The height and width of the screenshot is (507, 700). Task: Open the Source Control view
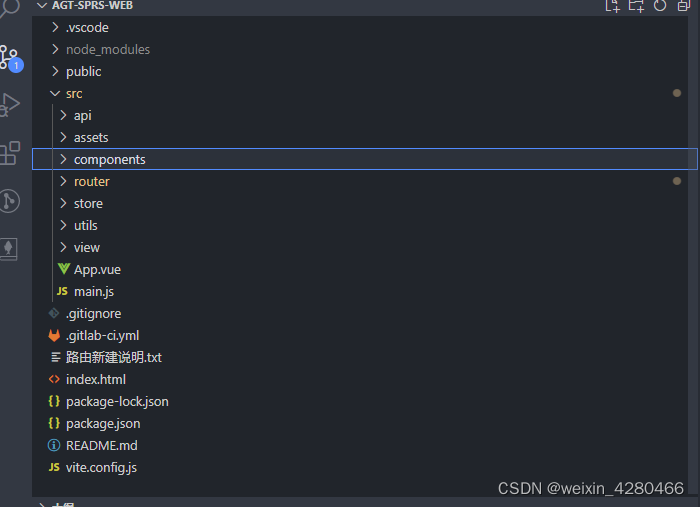click(x=11, y=58)
